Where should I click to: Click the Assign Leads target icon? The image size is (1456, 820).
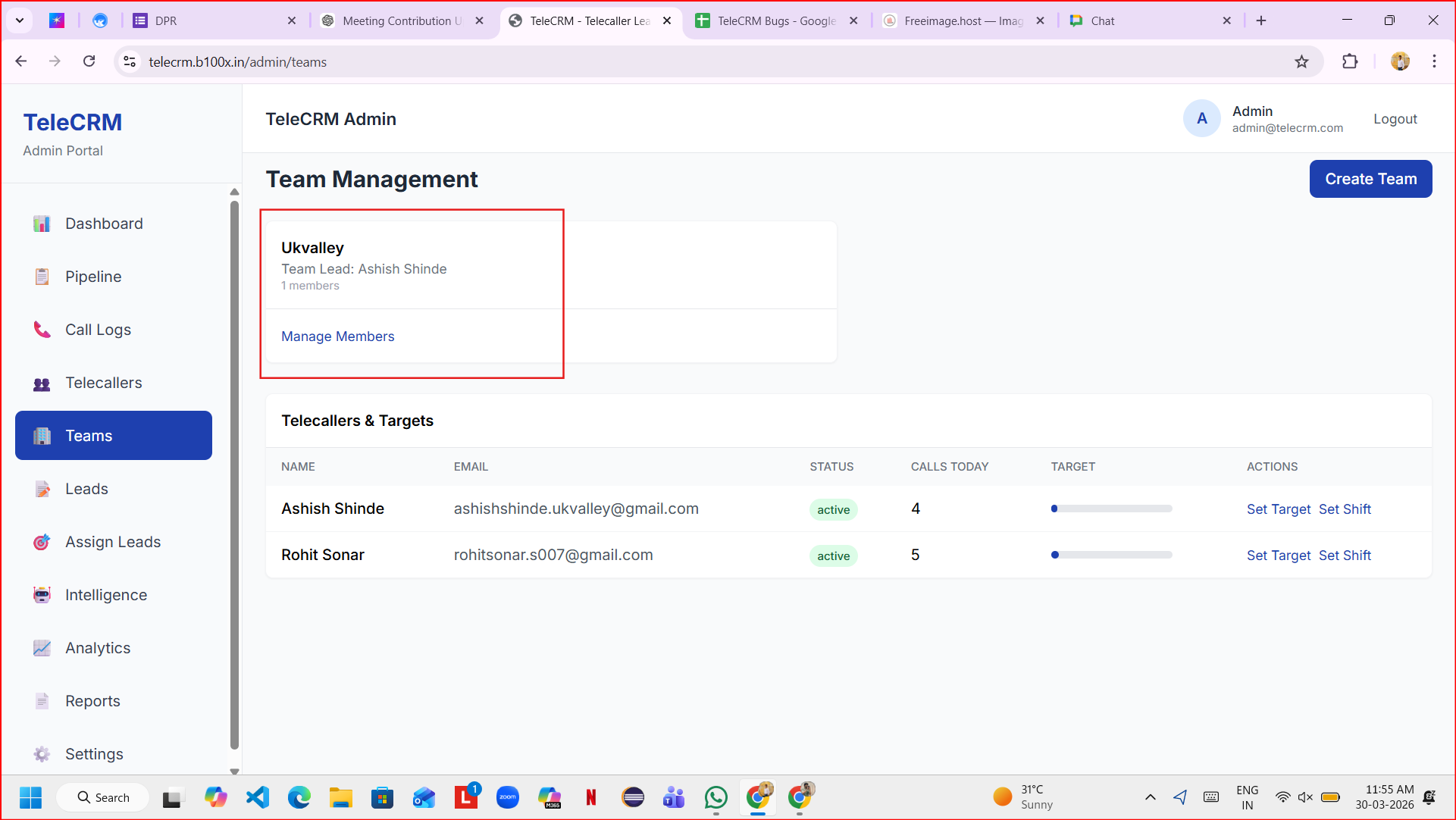point(42,542)
